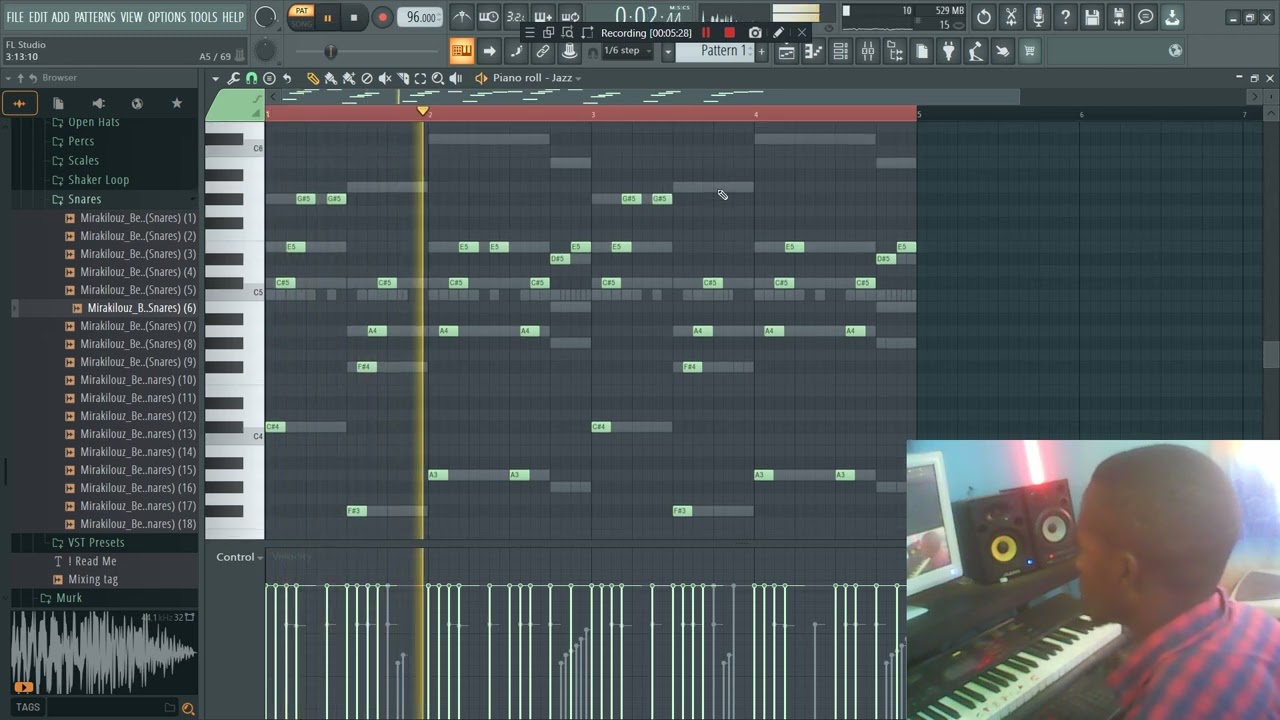Open the piano roll main menu arrow

[215, 78]
